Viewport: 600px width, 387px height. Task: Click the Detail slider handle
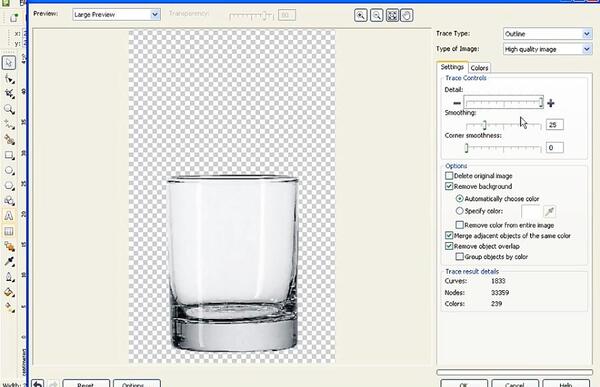541,102
